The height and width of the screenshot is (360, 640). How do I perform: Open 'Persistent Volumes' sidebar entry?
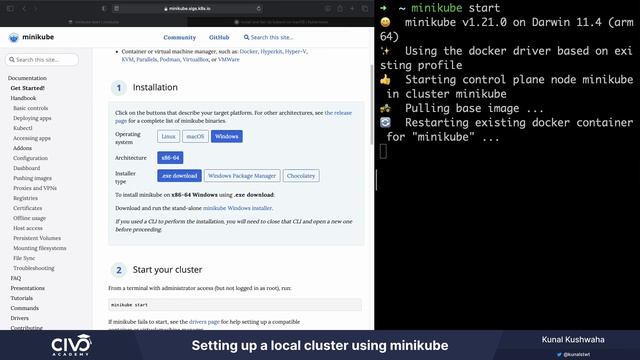tap(37, 238)
